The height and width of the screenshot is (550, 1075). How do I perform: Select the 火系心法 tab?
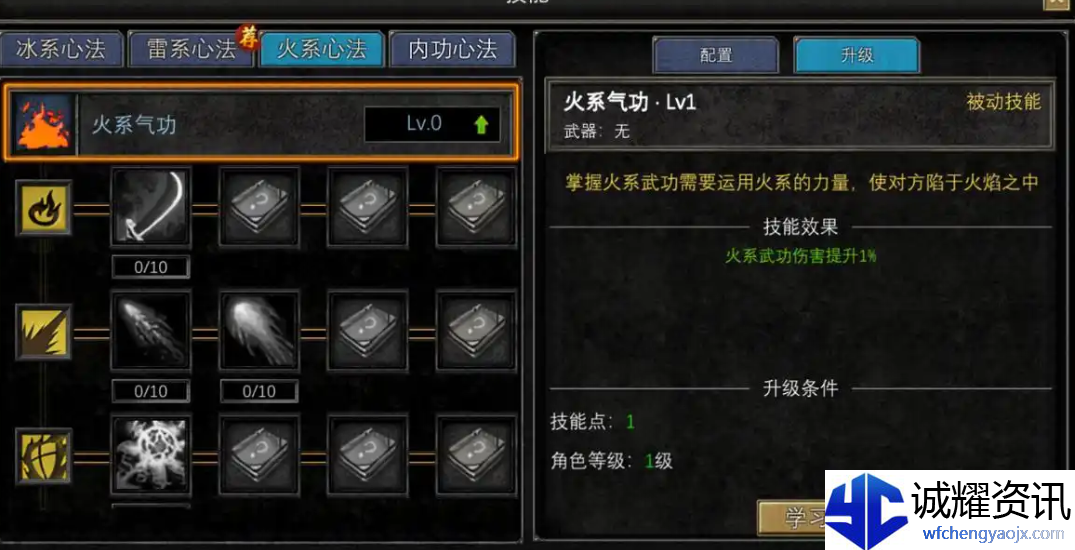[x=322, y=49]
